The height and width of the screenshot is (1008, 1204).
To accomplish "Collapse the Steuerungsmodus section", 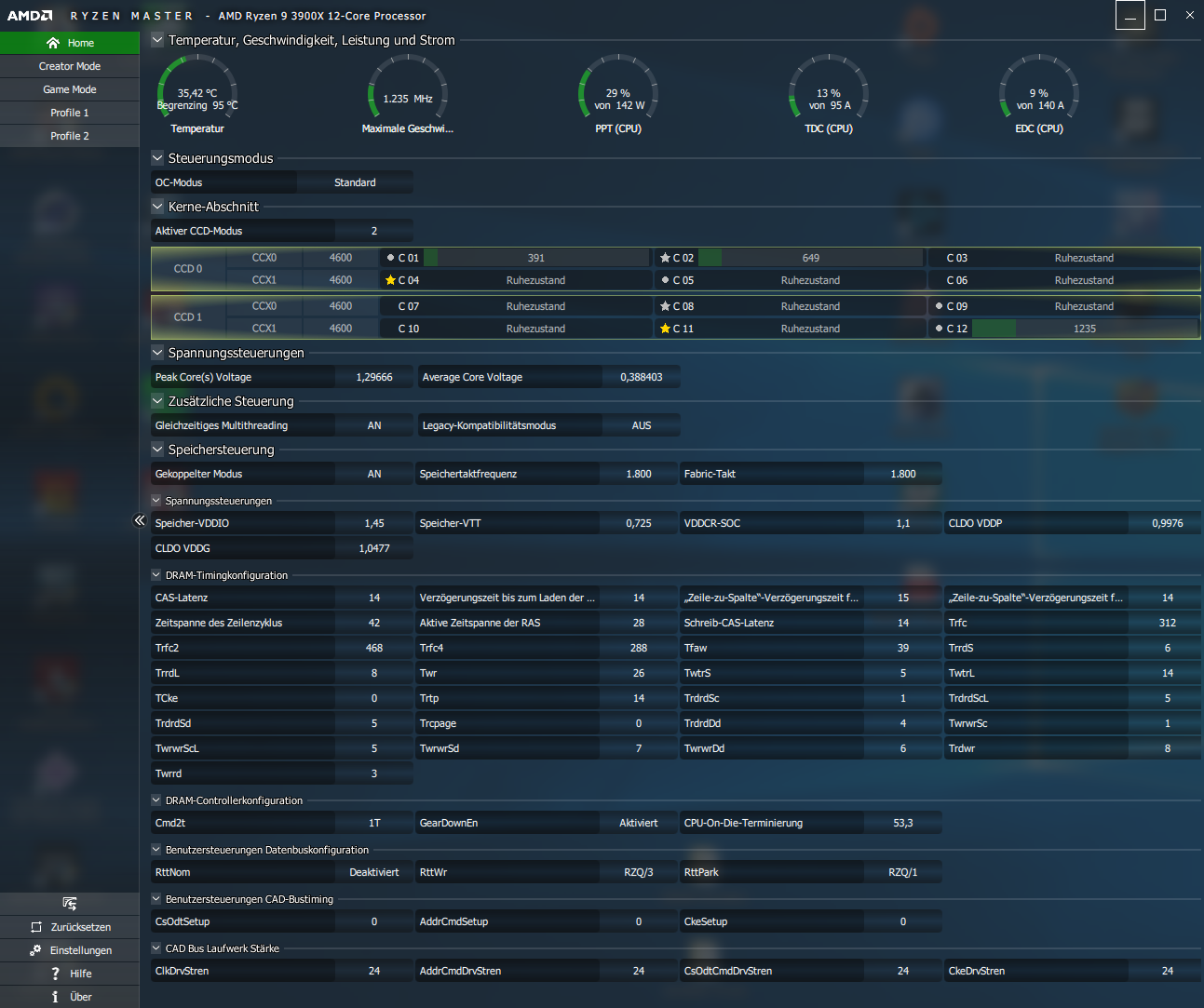I will click(157, 158).
